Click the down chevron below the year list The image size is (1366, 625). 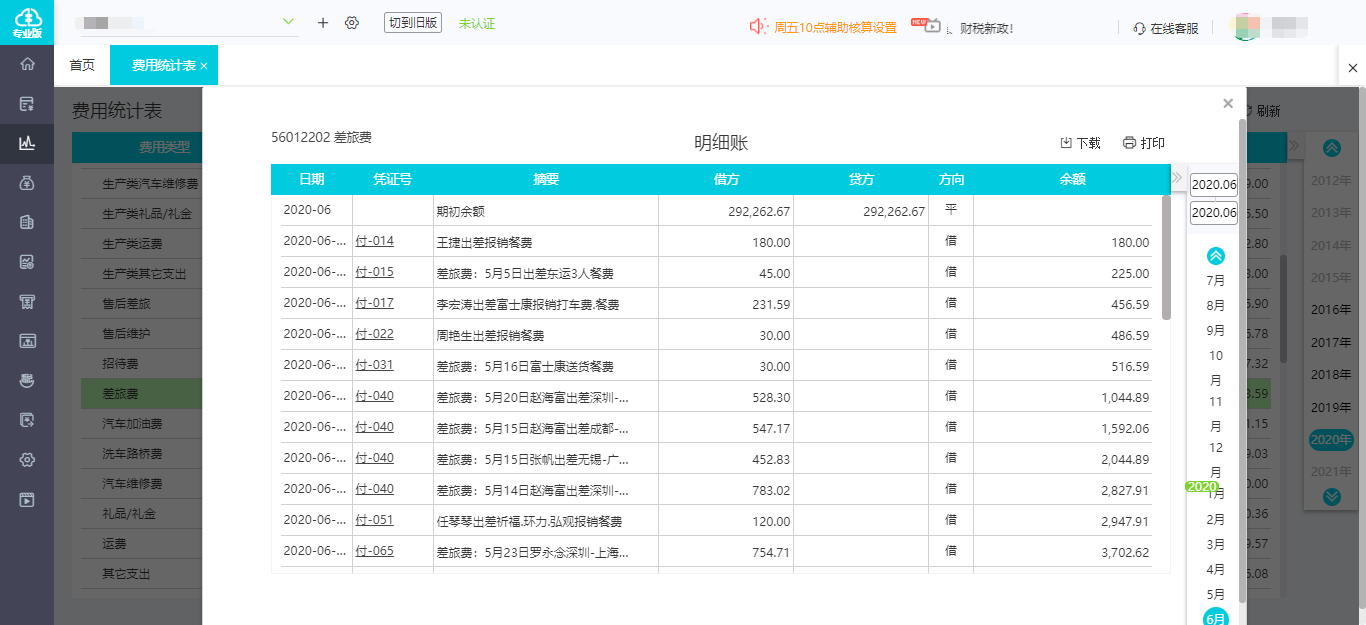click(x=1331, y=496)
